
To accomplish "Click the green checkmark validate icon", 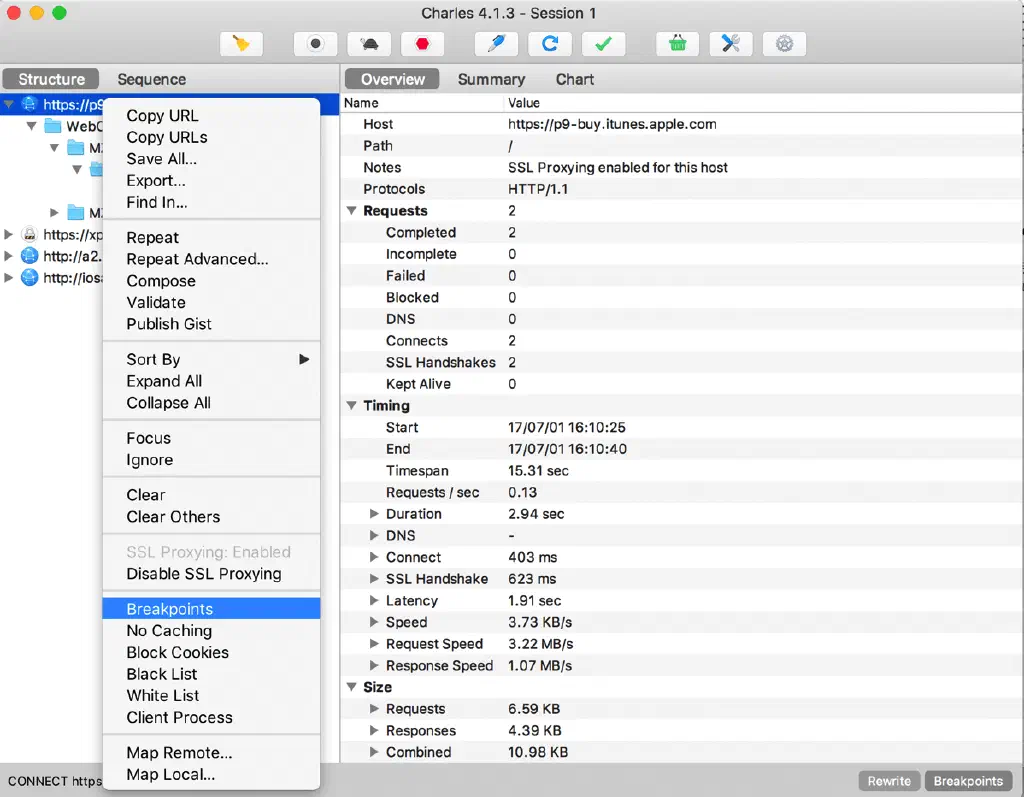I will (603, 44).
